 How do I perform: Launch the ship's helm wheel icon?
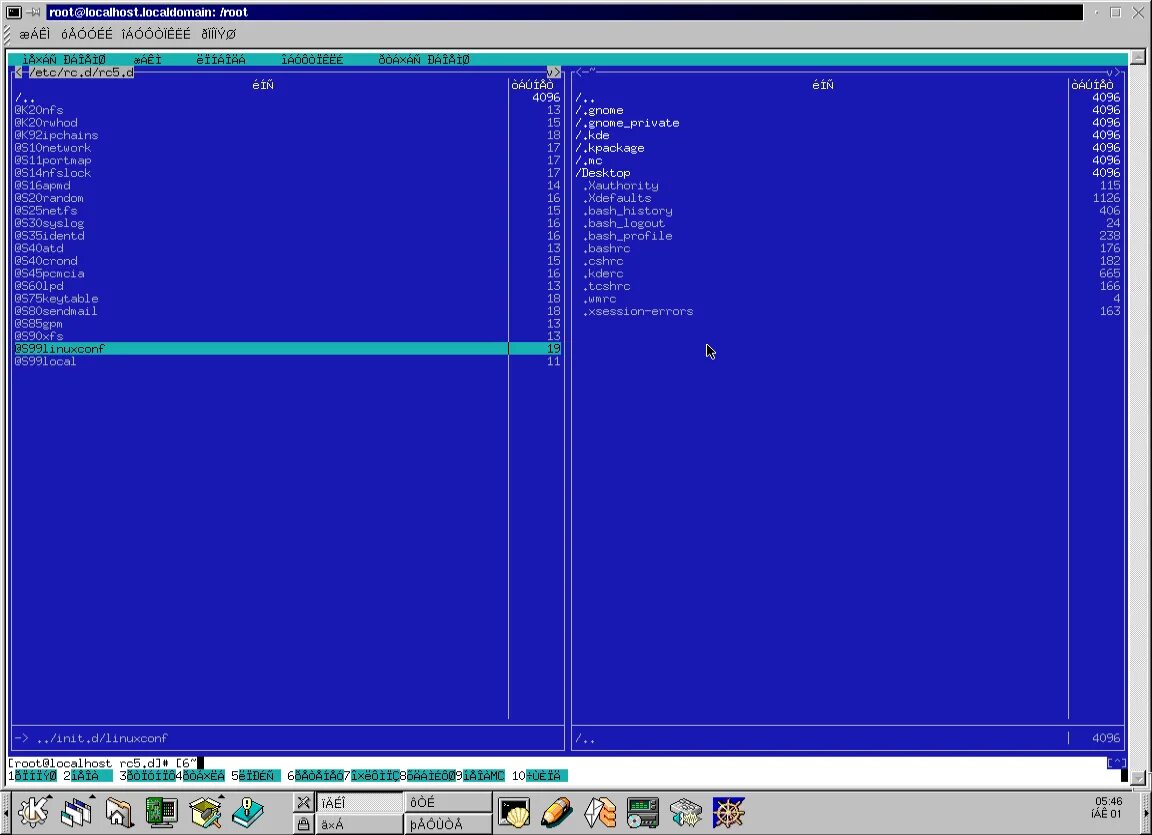tap(729, 812)
